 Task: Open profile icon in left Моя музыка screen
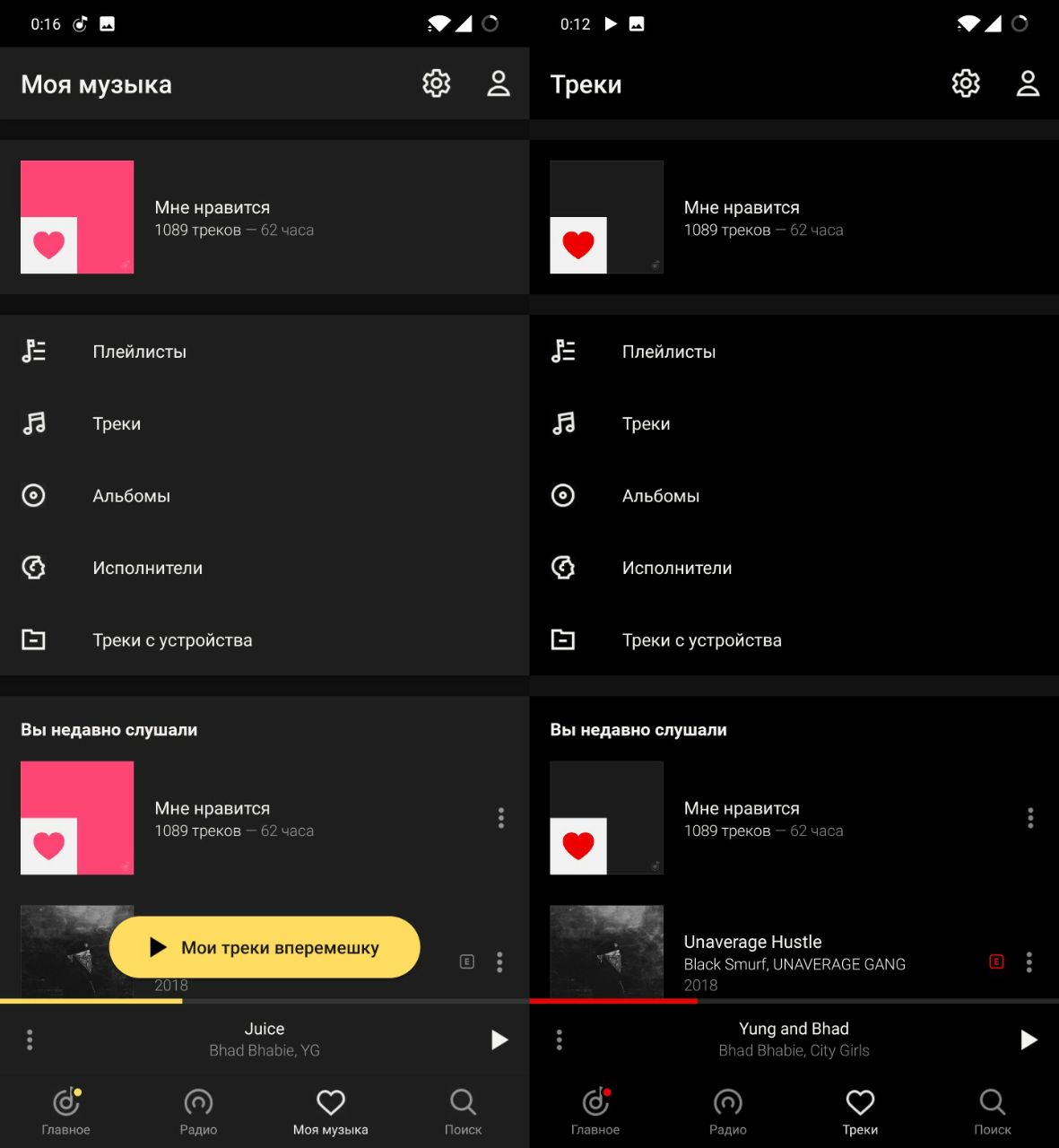[x=499, y=83]
